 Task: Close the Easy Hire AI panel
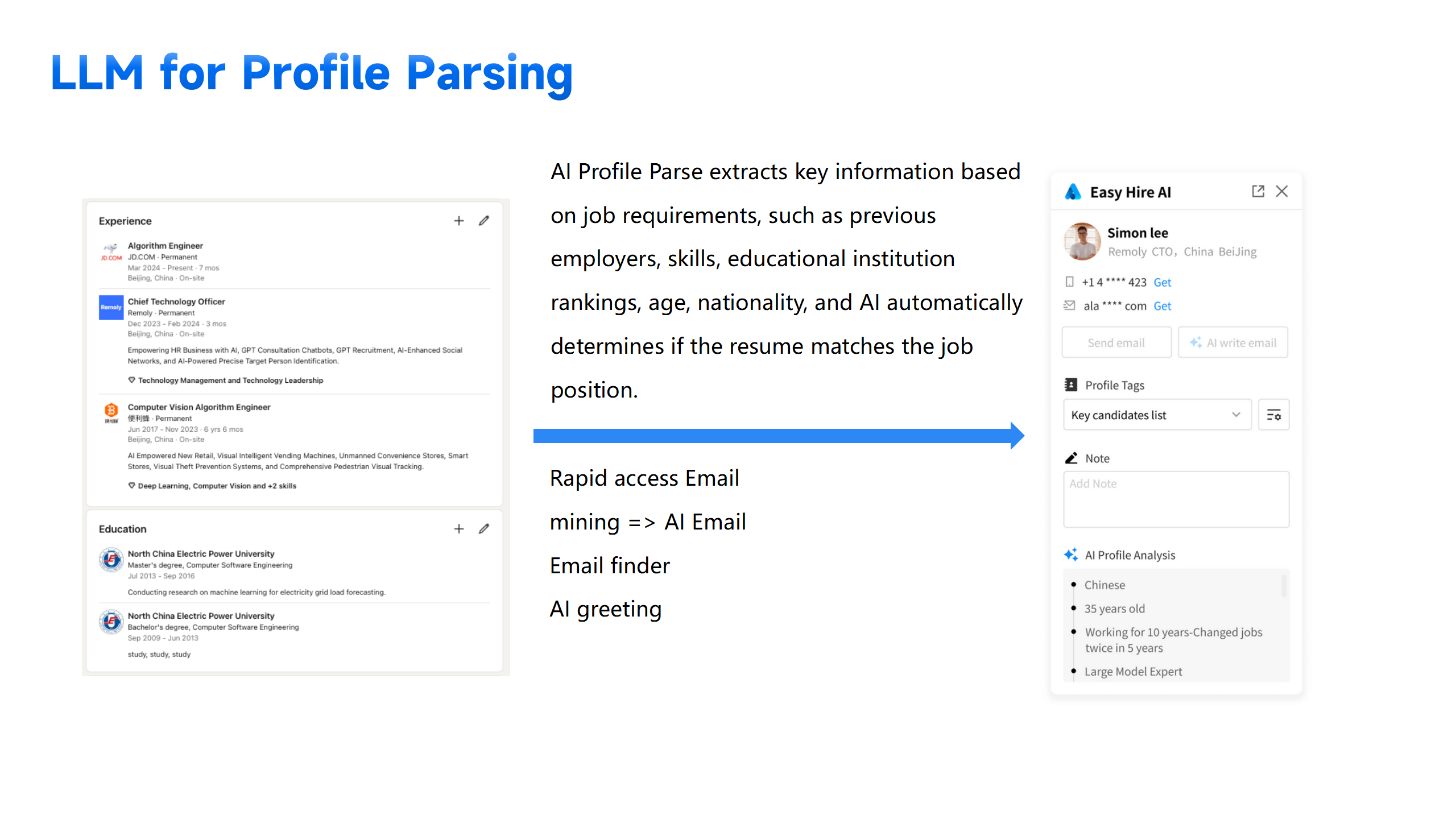tap(1282, 192)
